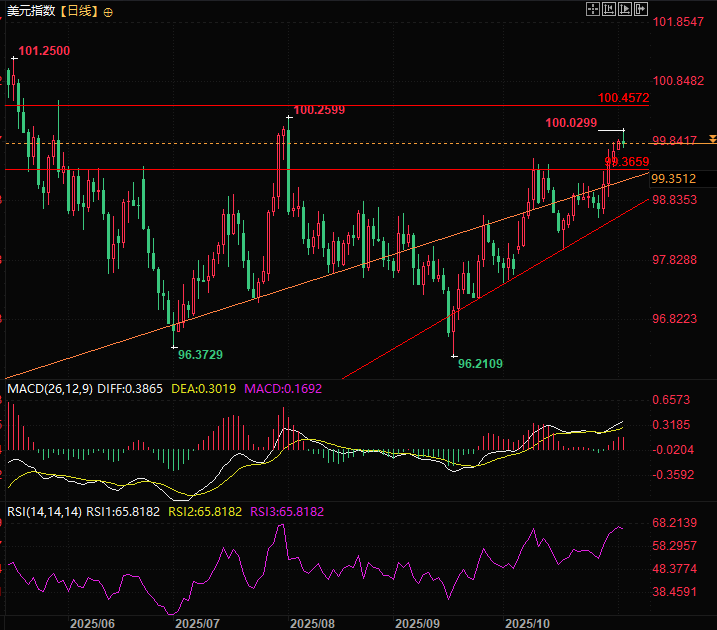Click the play-forward chart range icon
The width and height of the screenshot is (717, 630).
click(x=624, y=9)
